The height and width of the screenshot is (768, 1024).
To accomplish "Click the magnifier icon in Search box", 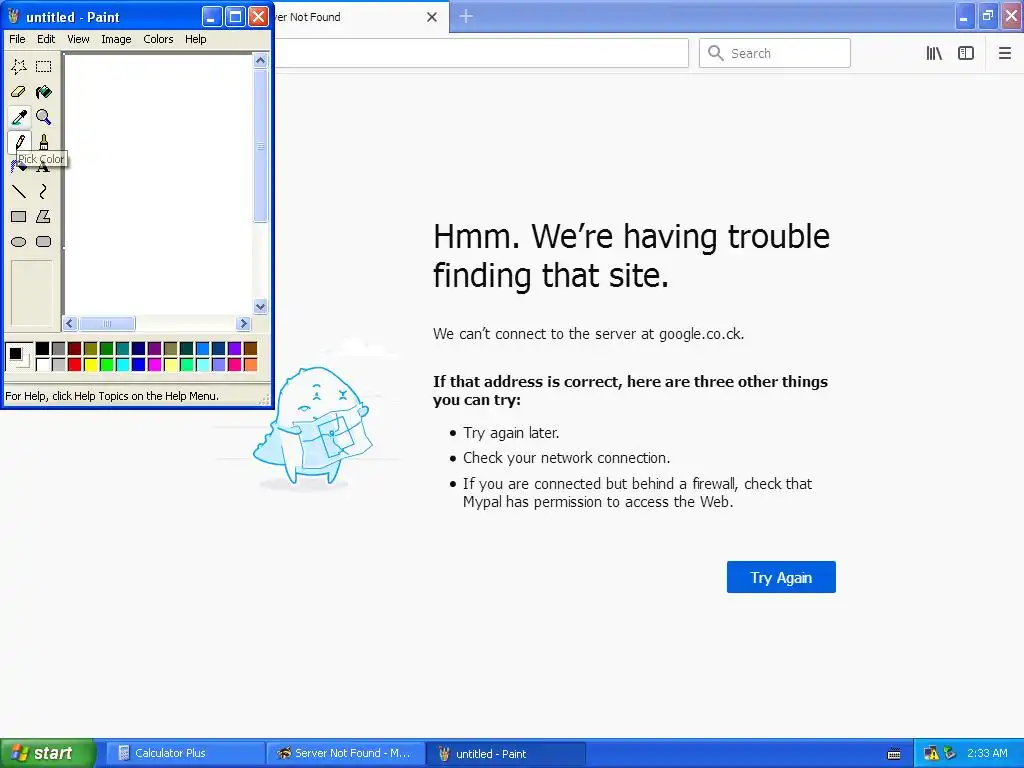I will [x=716, y=53].
